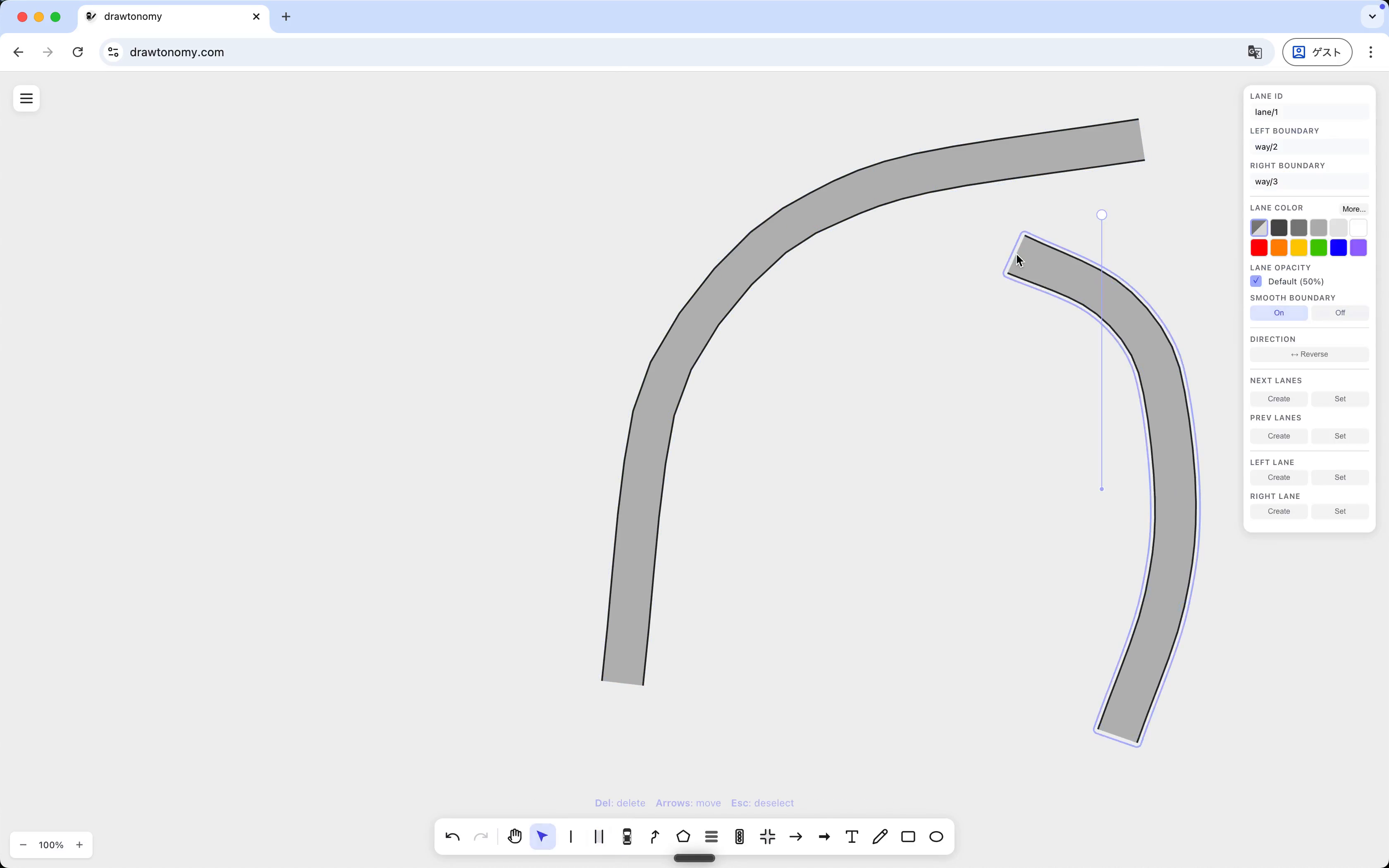Screen dimensions: 1389x868
Task: Click Create under Next Lanes
Action: pos(1279,399)
